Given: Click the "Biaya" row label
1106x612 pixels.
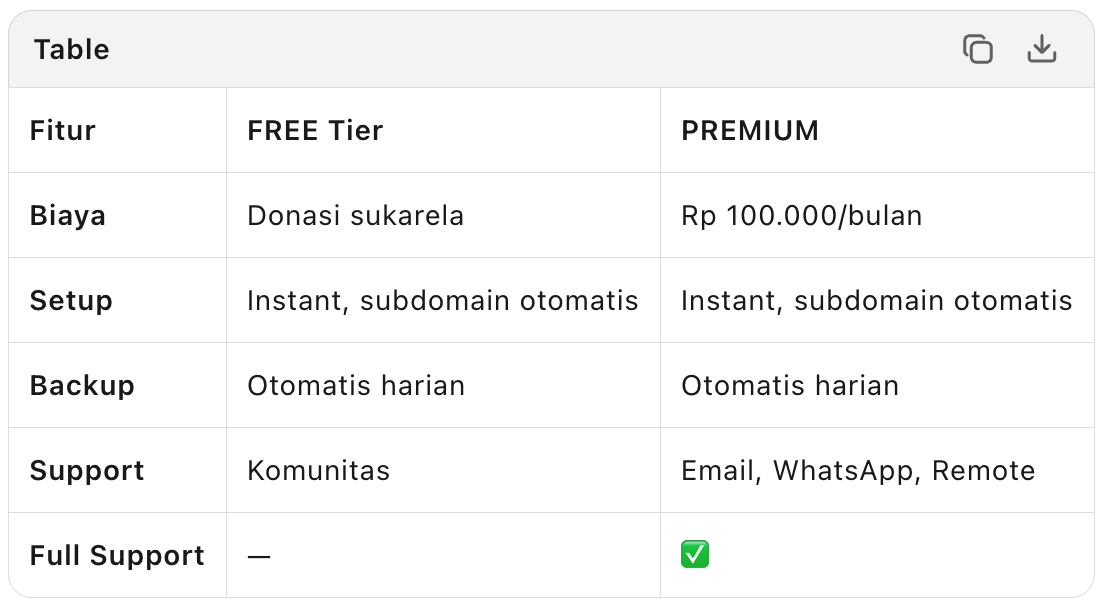Looking at the screenshot, I should point(68,215).
